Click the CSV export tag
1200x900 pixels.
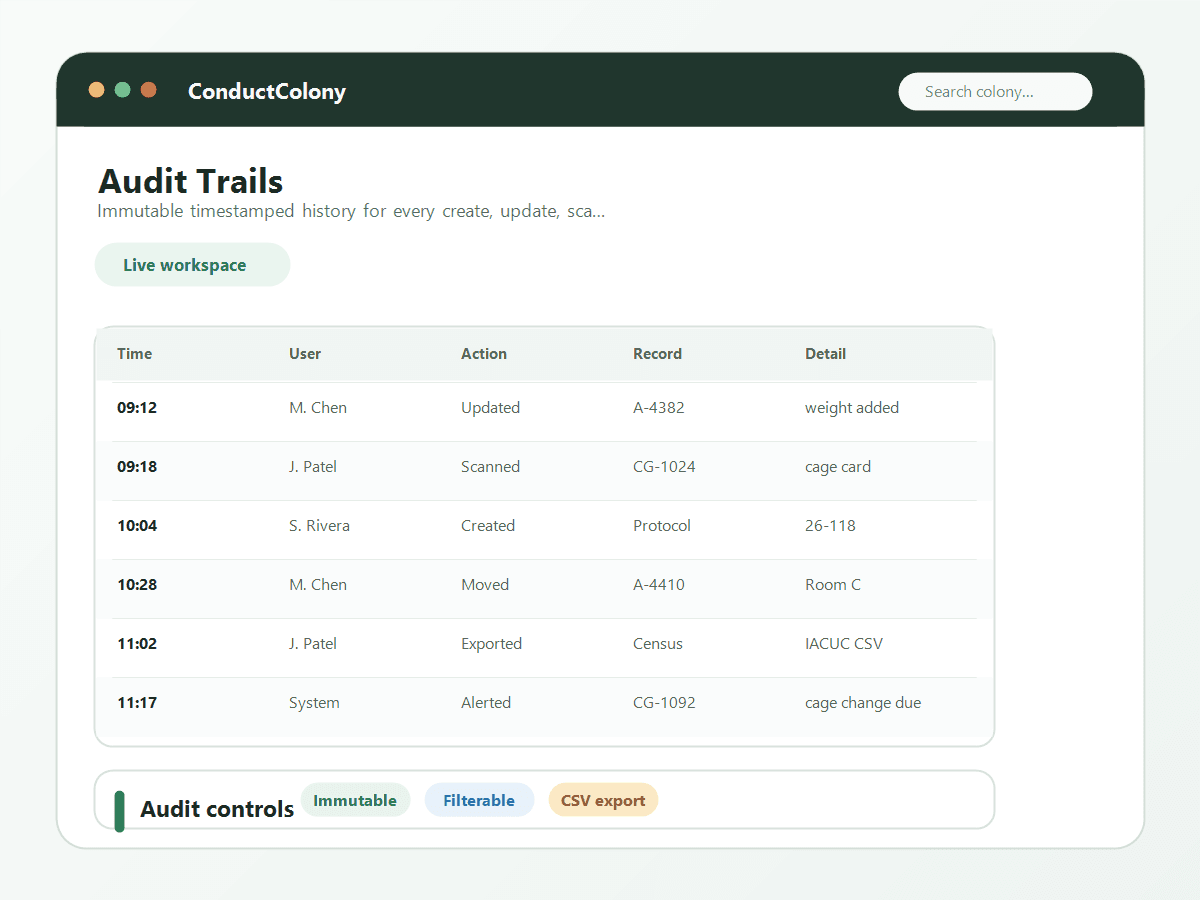click(603, 800)
